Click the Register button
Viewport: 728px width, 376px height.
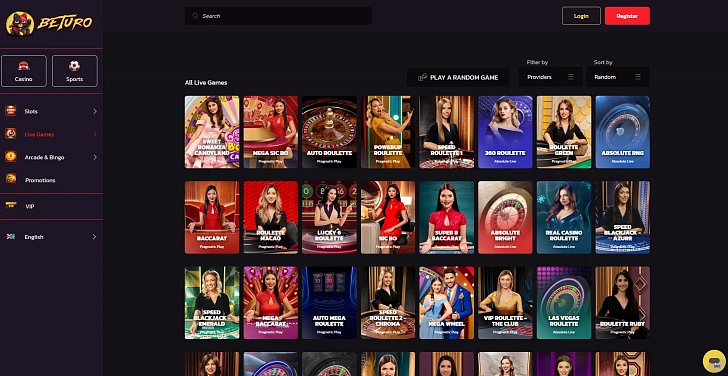click(627, 16)
